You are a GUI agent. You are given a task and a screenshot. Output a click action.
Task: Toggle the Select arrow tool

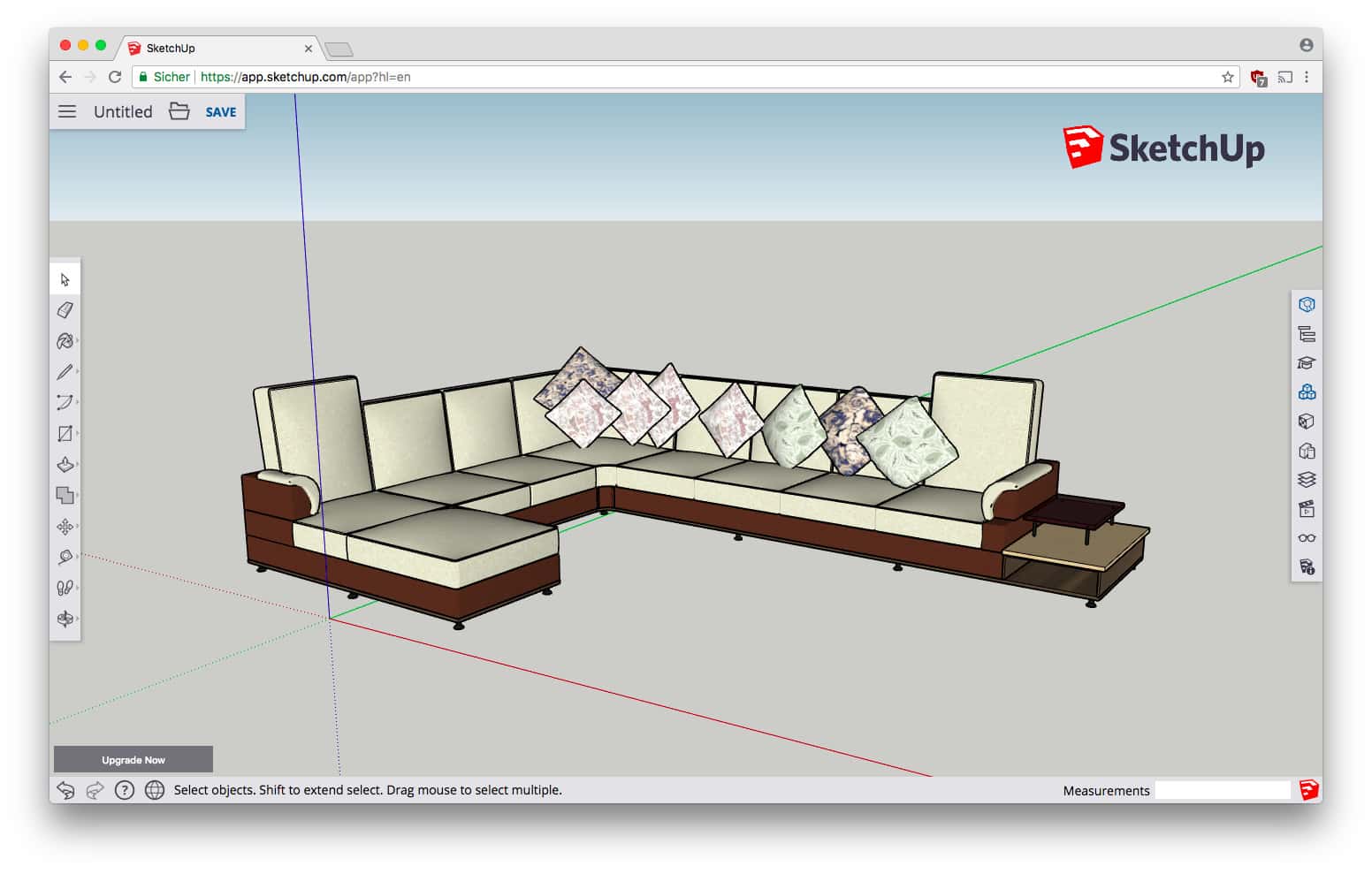tap(65, 277)
